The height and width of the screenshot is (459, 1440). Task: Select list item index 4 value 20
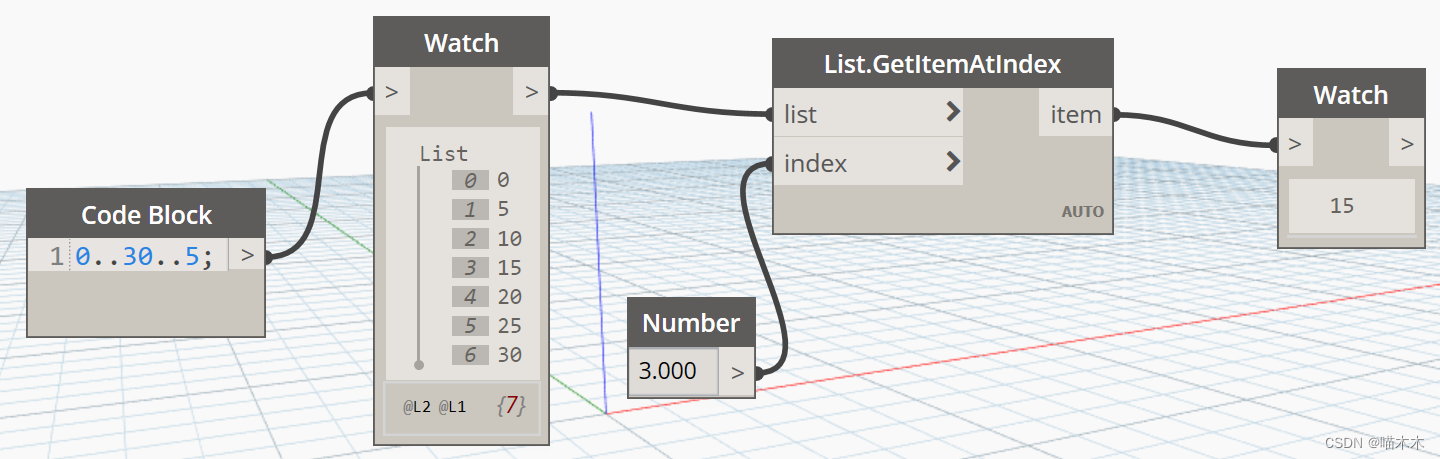click(x=486, y=296)
